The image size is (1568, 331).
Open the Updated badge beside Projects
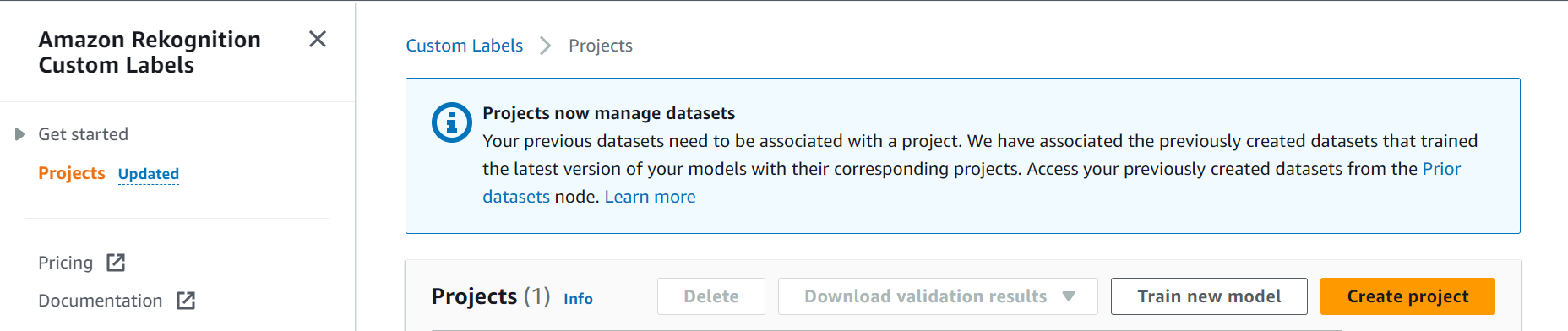tap(149, 174)
